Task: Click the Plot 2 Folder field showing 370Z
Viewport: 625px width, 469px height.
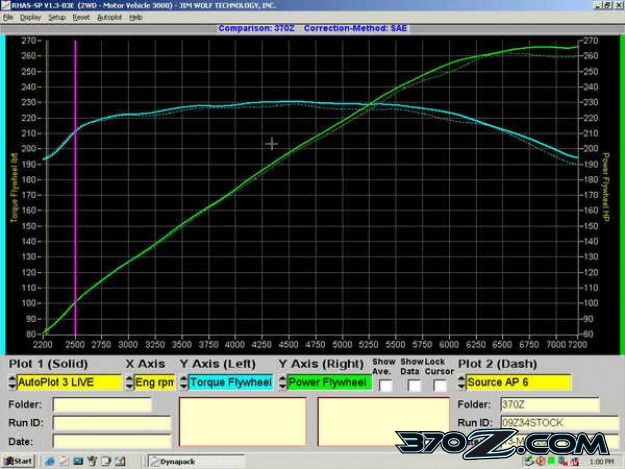Action: pyautogui.click(x=550, y=404)
